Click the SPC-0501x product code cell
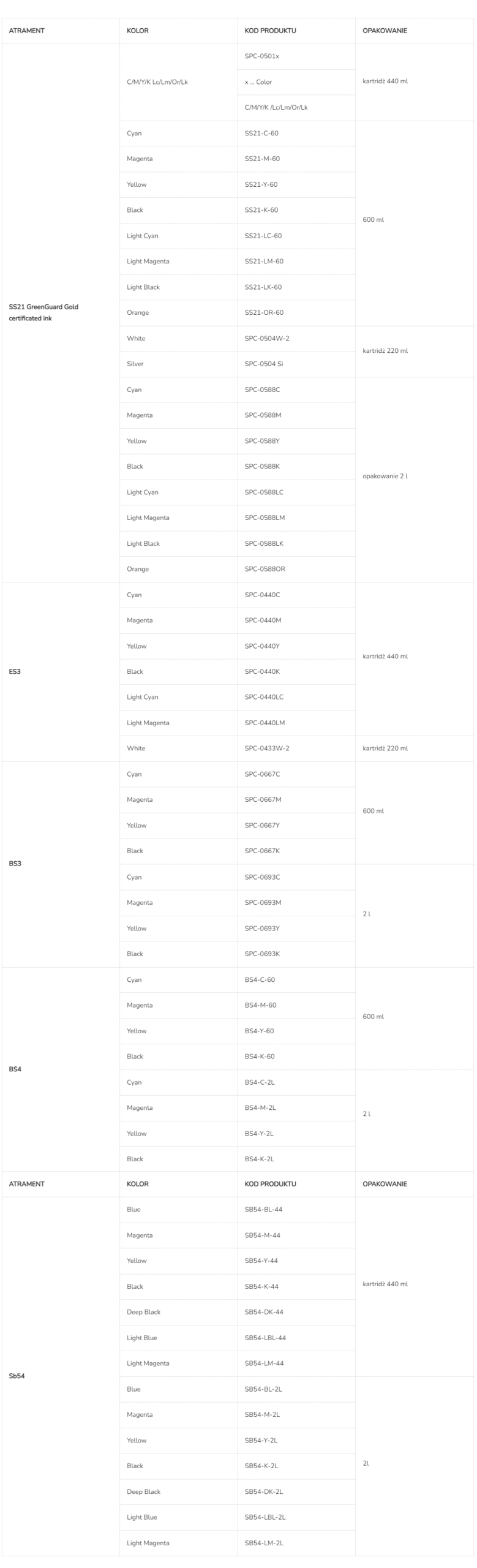Image resolution: width=477 pixels, height=1568 pixels. pos(262,56)
